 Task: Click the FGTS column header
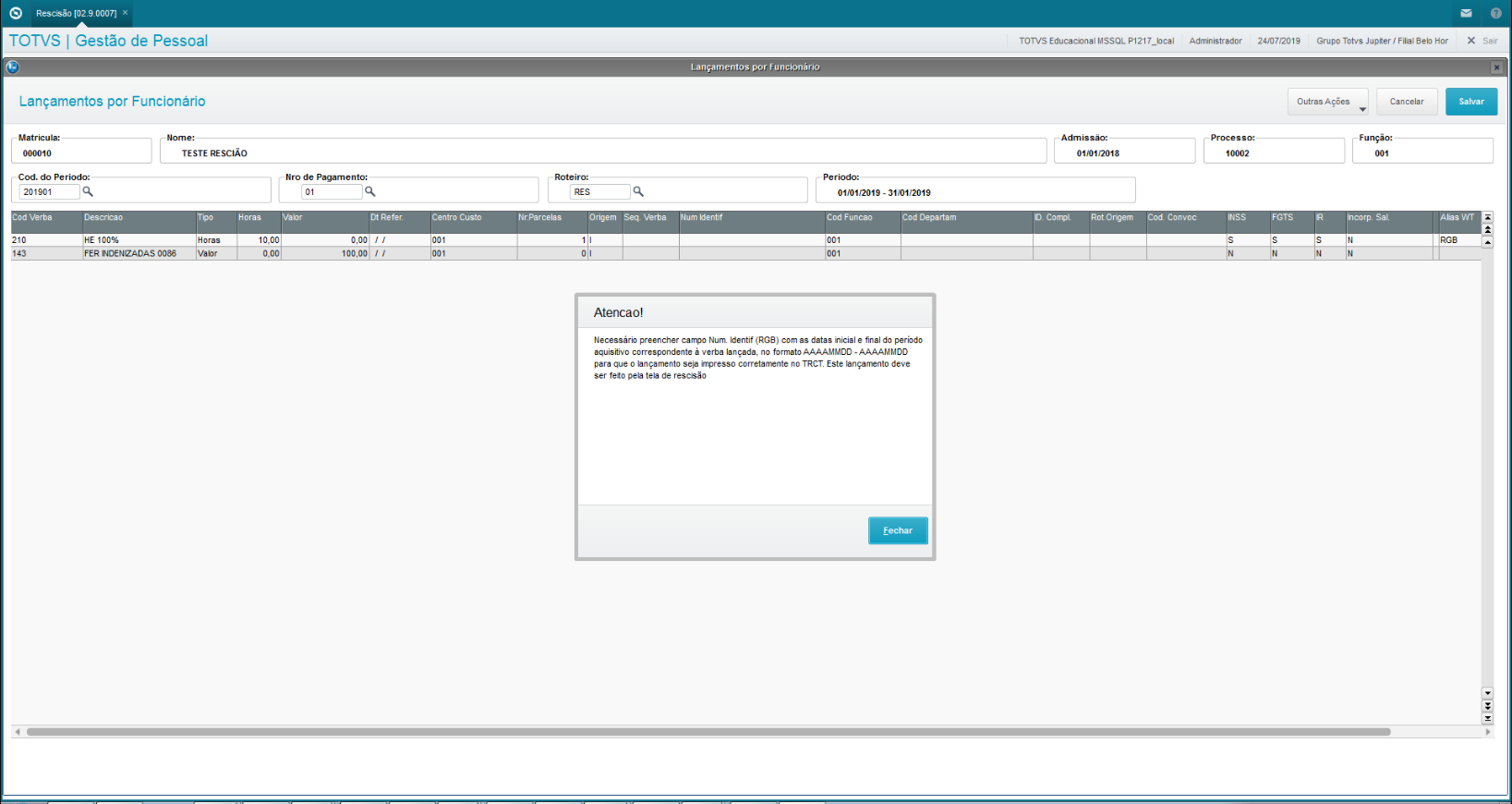(1292, 222)
